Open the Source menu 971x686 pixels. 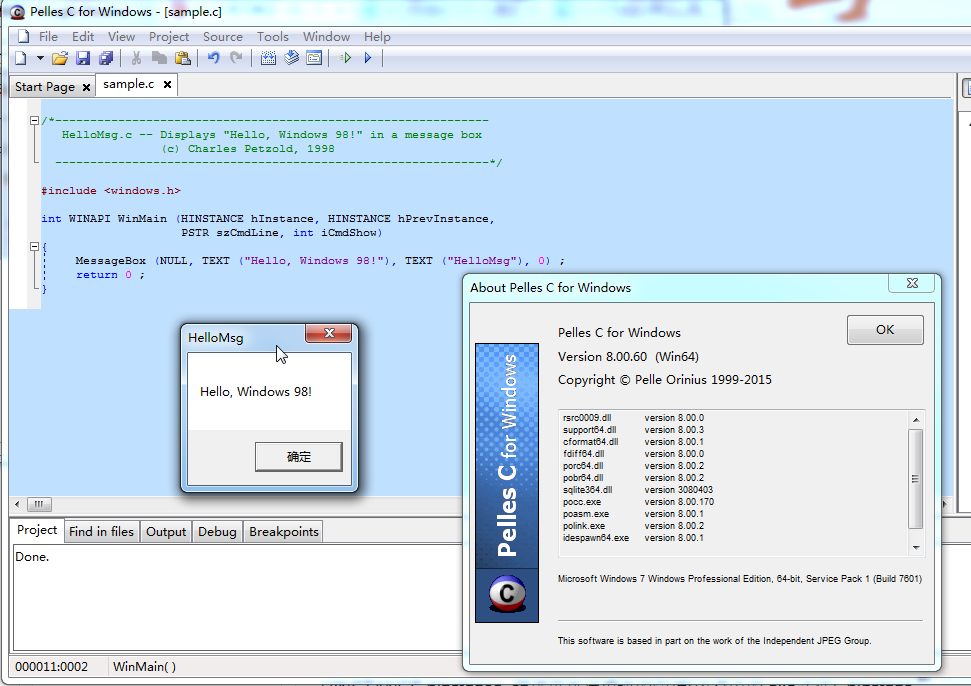(223, 37)
